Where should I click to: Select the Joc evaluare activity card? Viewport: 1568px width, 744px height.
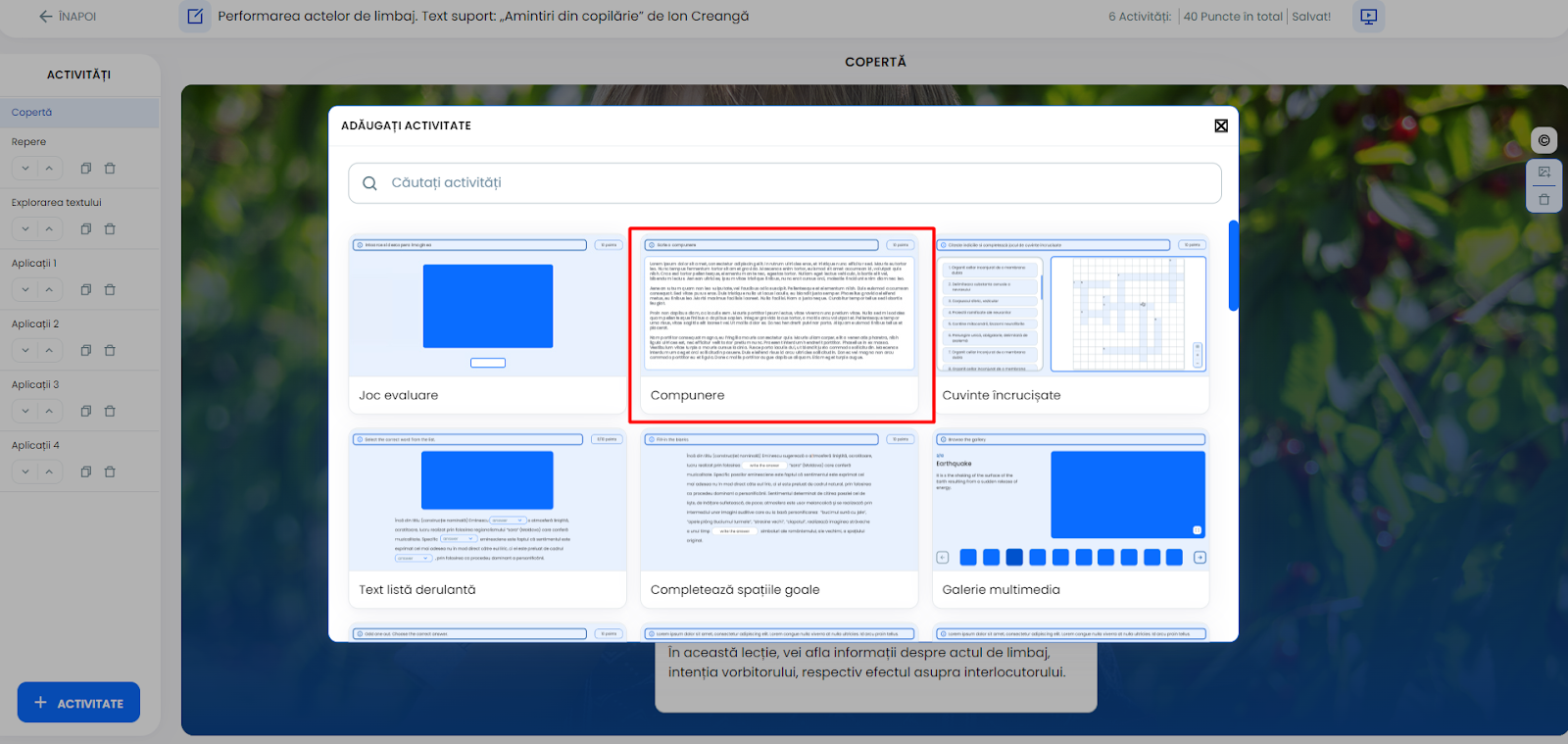coord(487,323)
